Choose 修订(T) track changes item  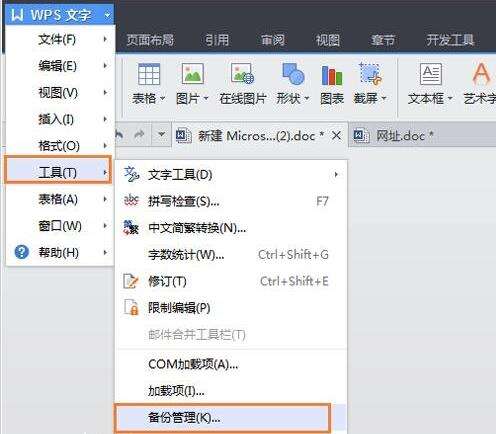click(231, 281)
